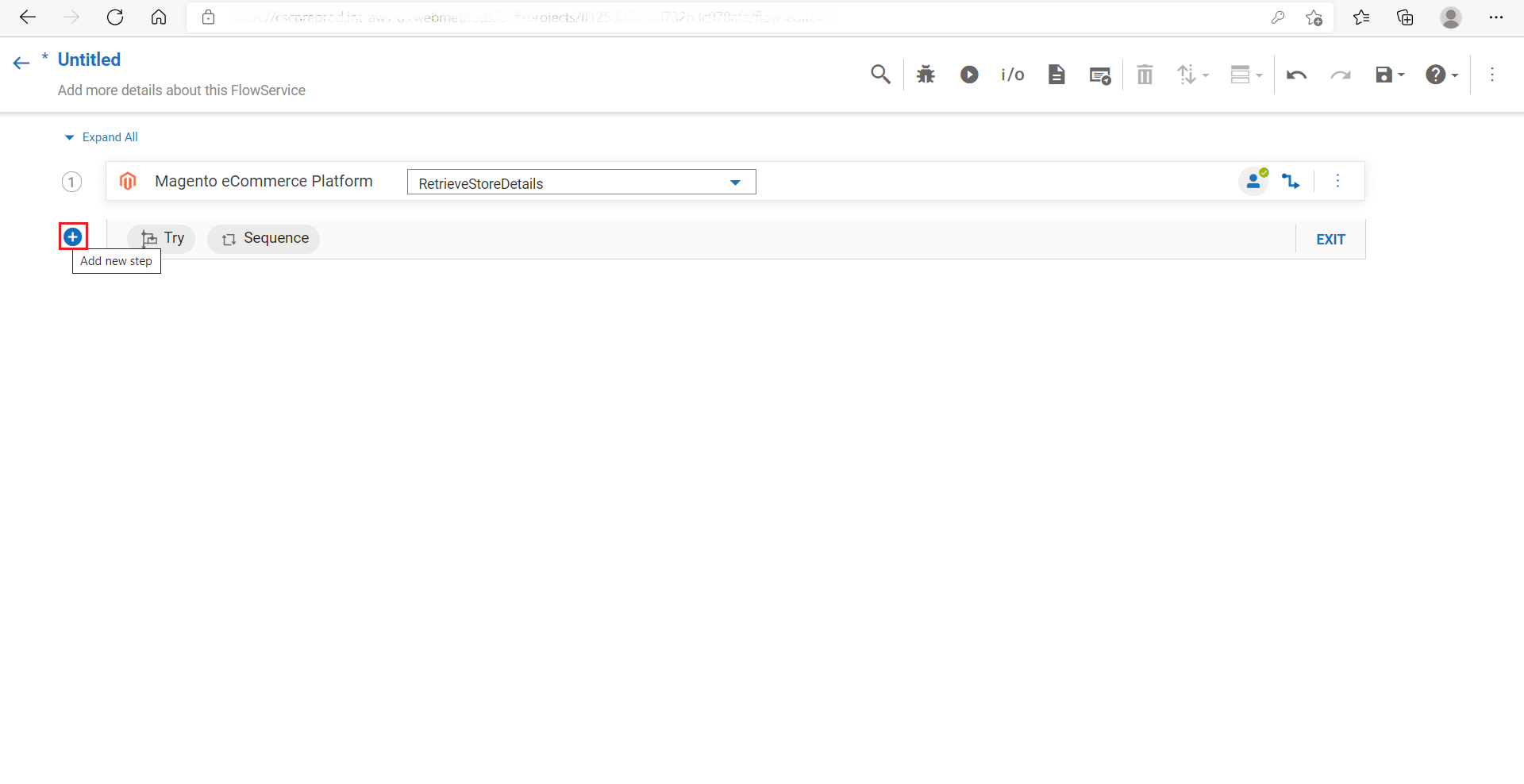
Task: Open the move step up/down dropdown
Action: 1193,75
